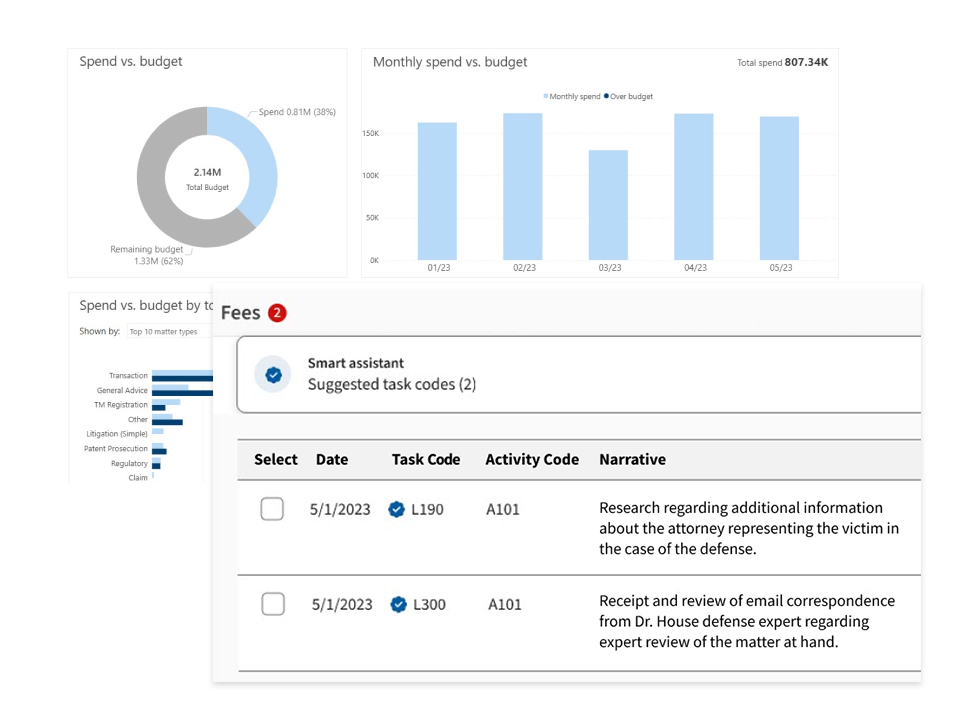Image resolution: width=960 pixels, height=720 pixels.
Task: Click the Smart assistant verified badge icon
Action: tap(273, 375)
